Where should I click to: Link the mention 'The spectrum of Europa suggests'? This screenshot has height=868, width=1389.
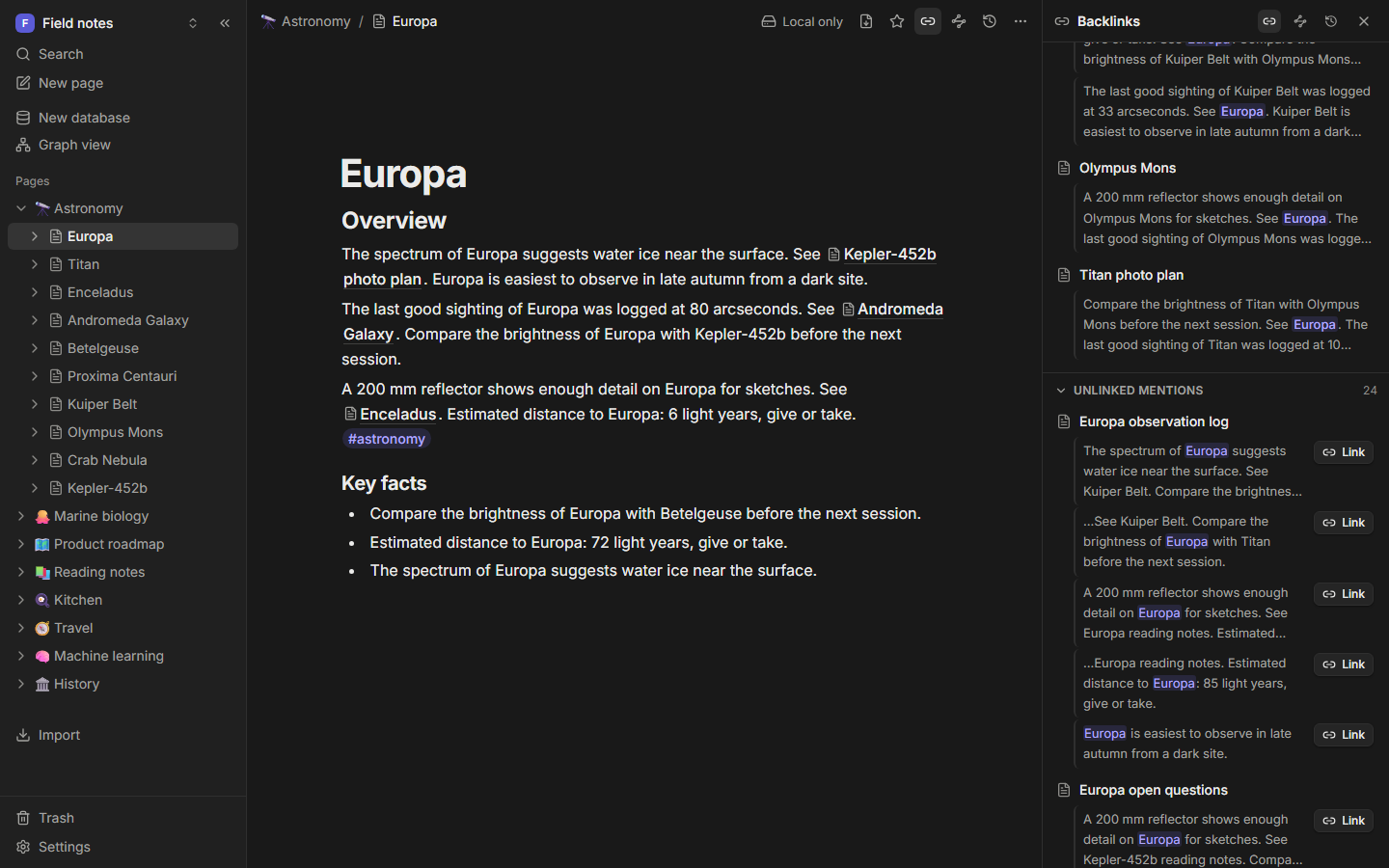coord(1344,452)
